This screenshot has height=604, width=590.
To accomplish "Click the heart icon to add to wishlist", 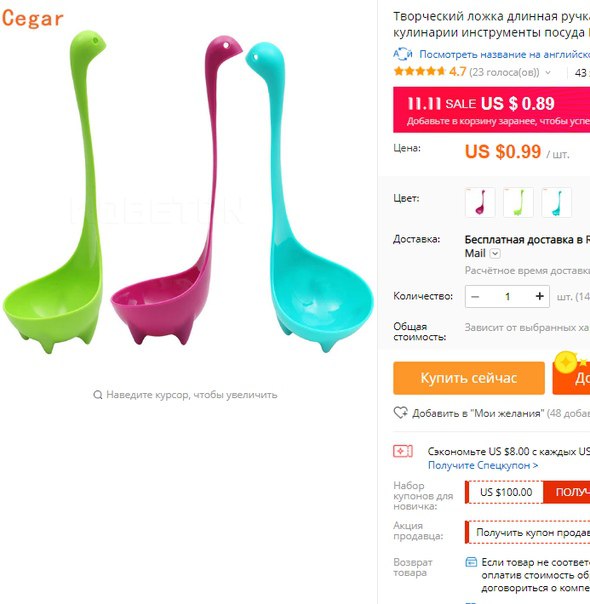I will point(401,413).
